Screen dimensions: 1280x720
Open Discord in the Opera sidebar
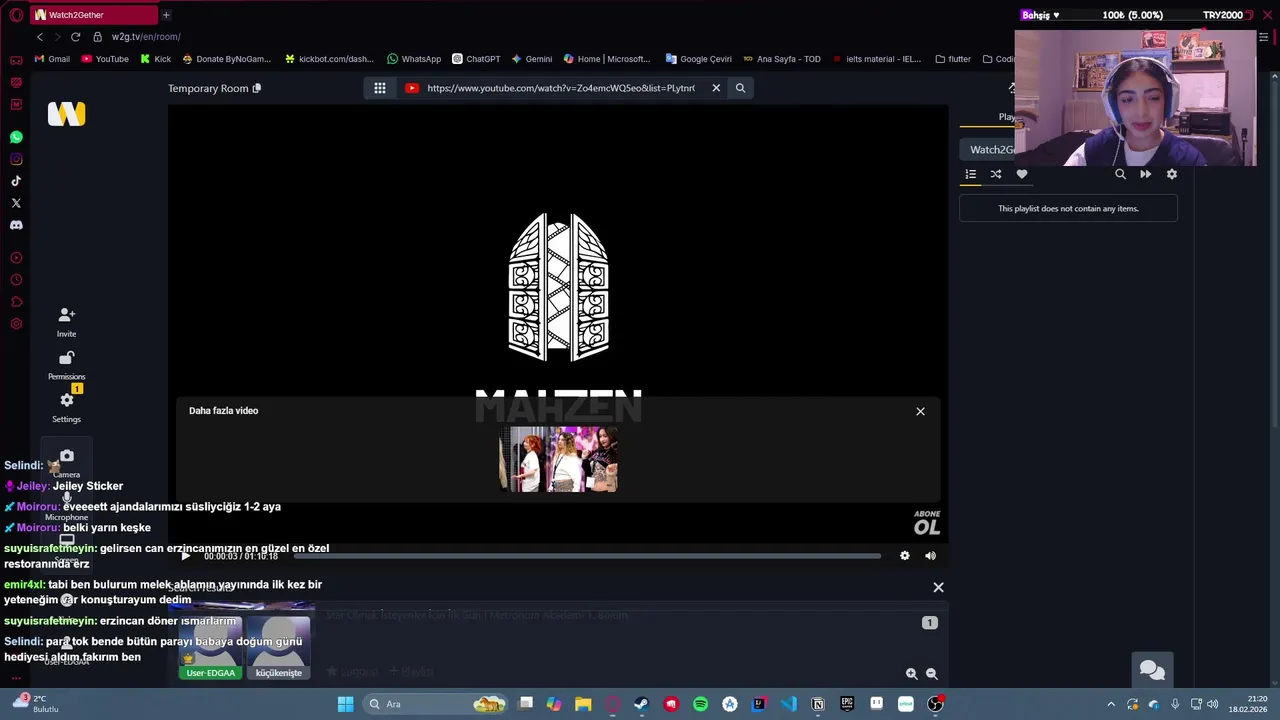coord(16,225)
